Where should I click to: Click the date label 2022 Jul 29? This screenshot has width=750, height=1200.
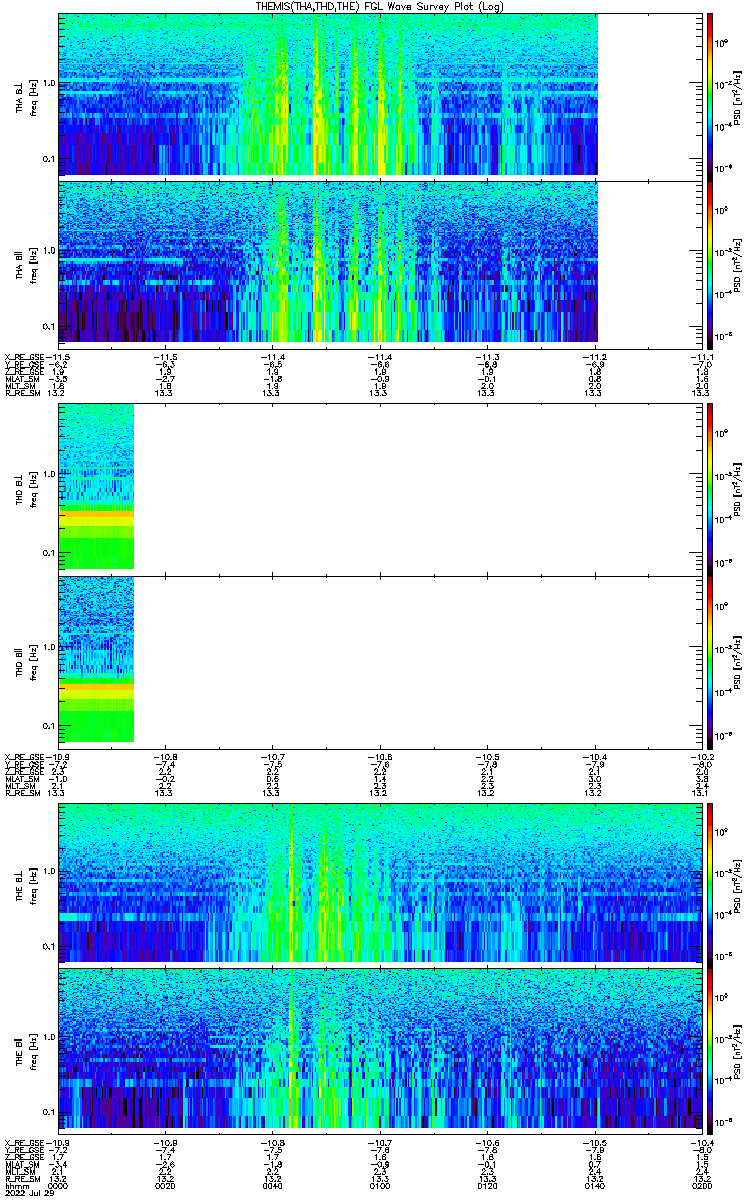pos(29,1193)
